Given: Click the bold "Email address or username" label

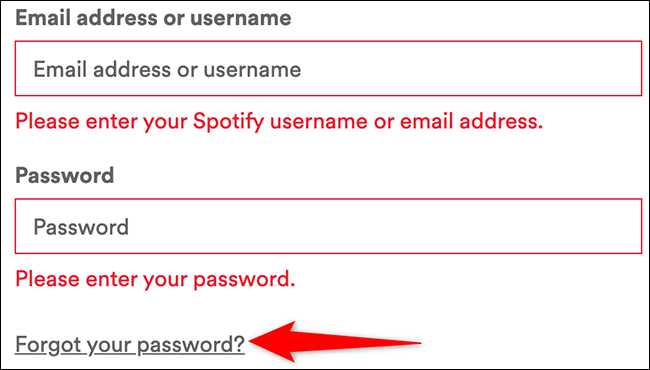Looking at the screenshot, I should click(x=153, y=17).
